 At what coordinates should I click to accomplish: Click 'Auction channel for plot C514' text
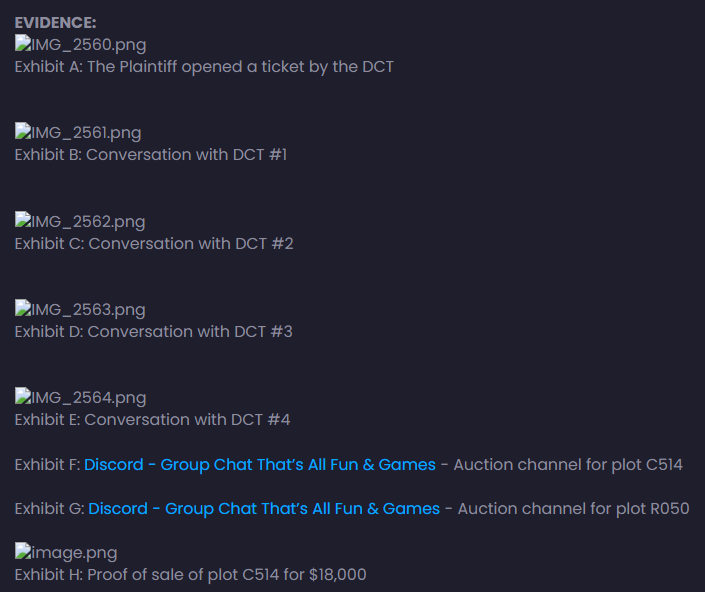568,465
